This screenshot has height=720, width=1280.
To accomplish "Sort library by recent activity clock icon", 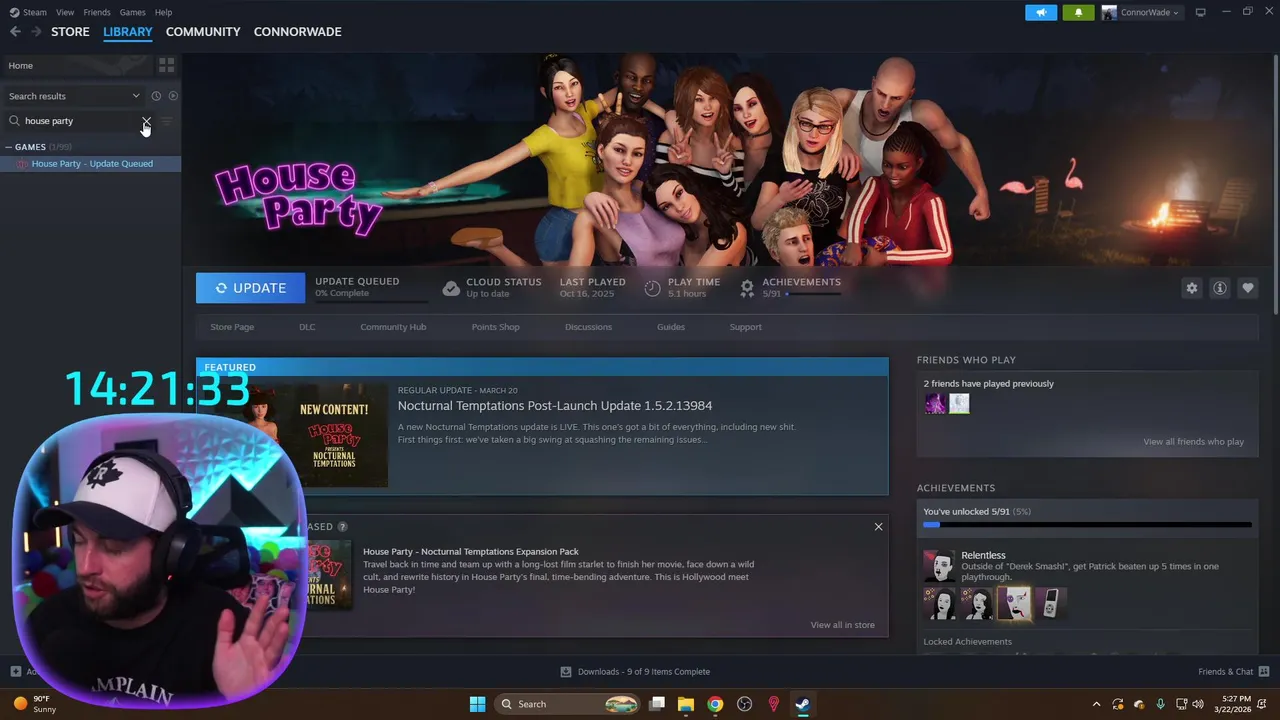I will [x=156, y=96].
